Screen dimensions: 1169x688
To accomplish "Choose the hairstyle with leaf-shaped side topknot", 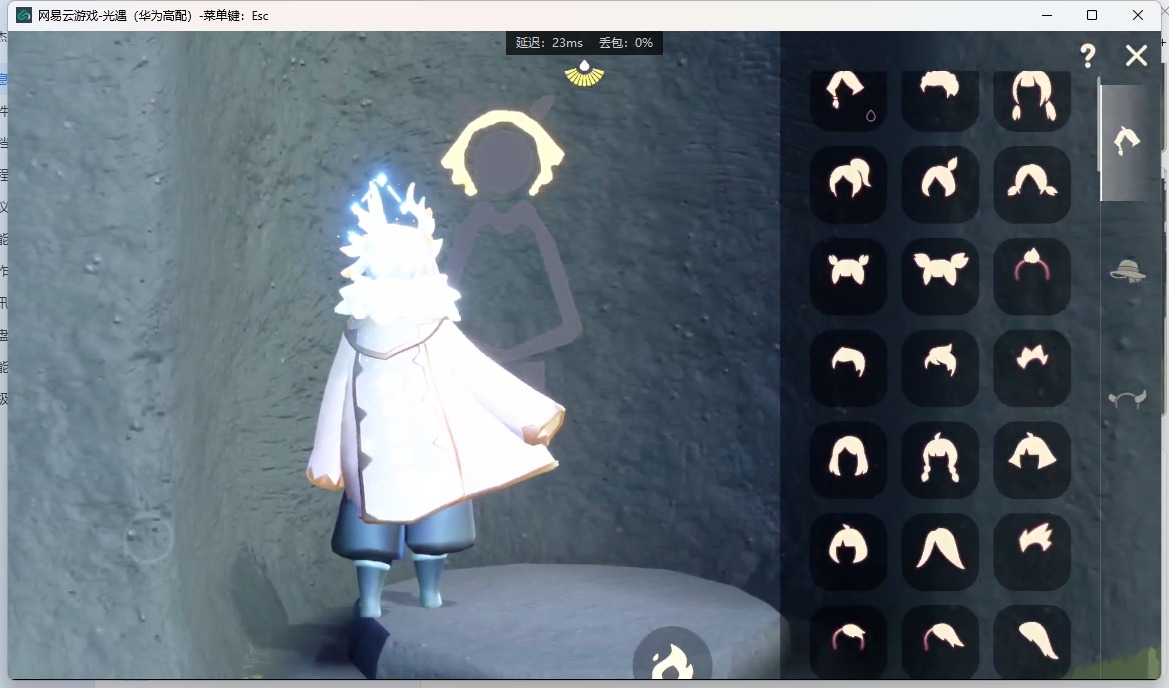I will click(939, 184).
